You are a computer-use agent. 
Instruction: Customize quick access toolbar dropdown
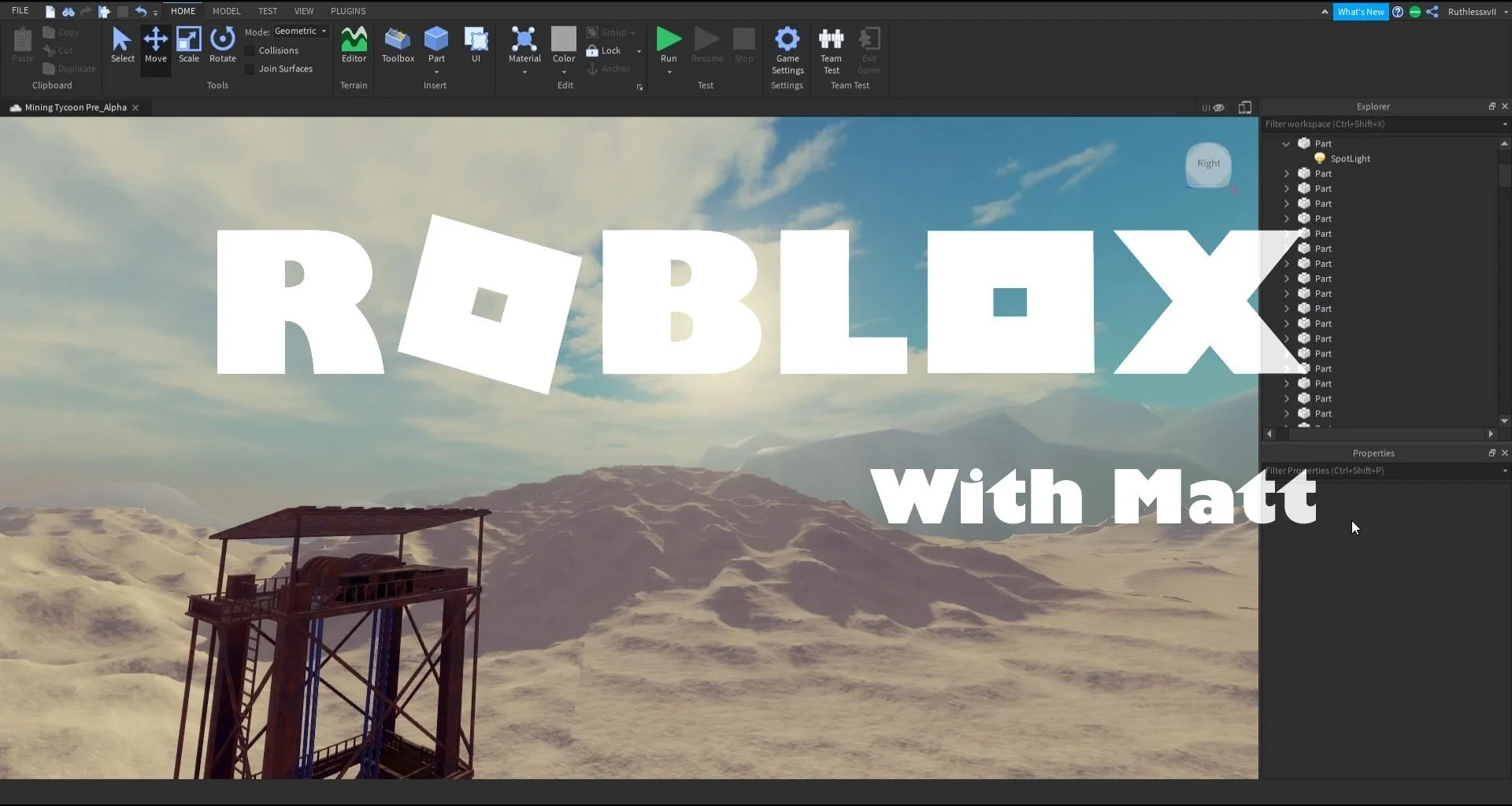(x=155, y=13)
